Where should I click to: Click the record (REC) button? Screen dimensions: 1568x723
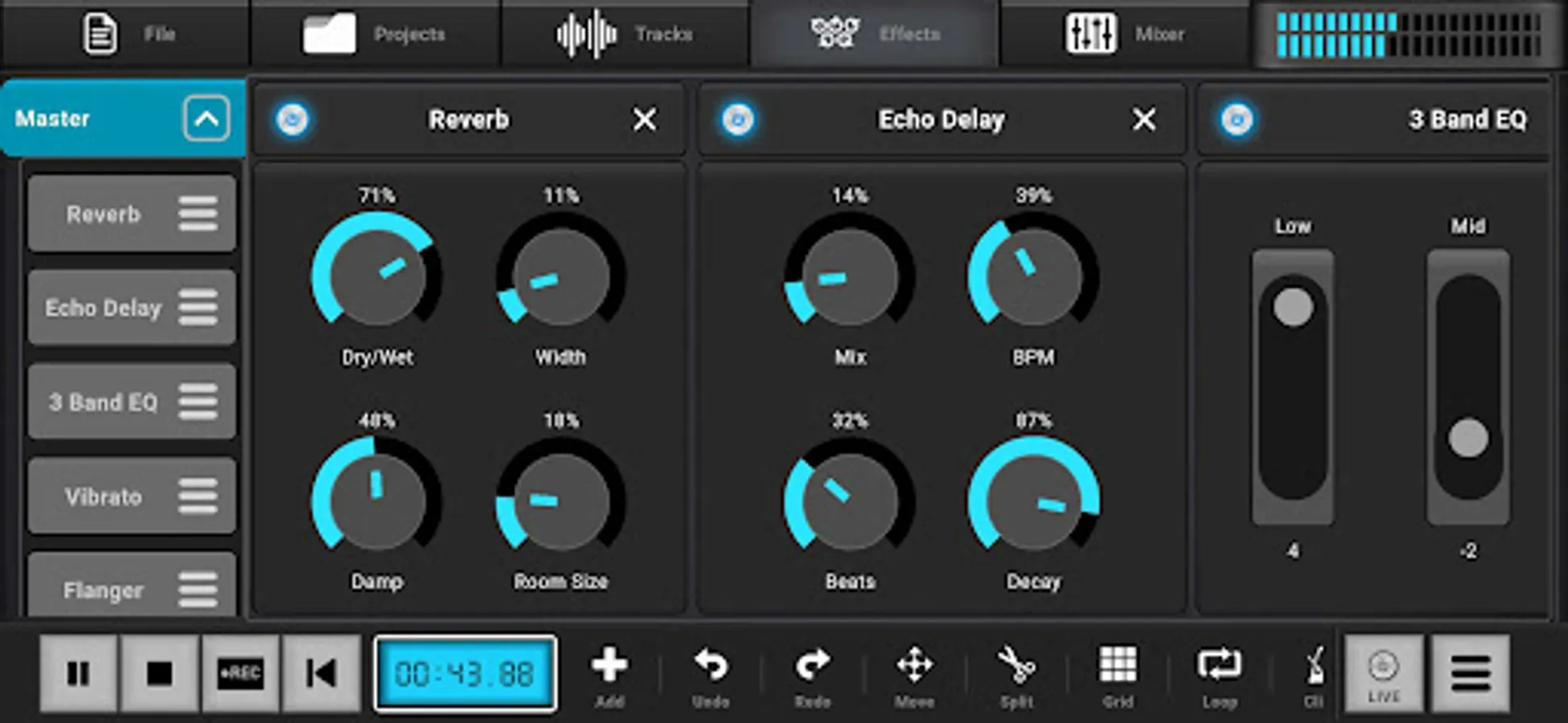[x=239, y=675]
